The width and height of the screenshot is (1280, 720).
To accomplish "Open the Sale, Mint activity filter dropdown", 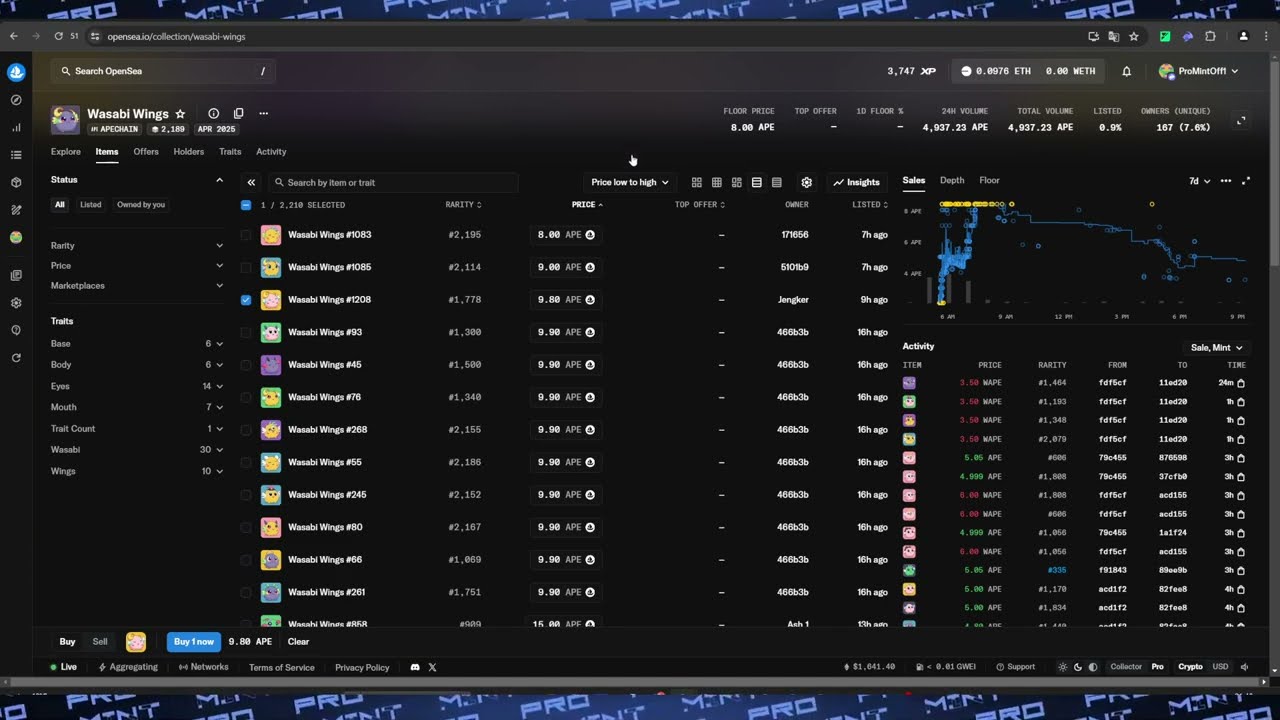I will (x=1216, y=347).
